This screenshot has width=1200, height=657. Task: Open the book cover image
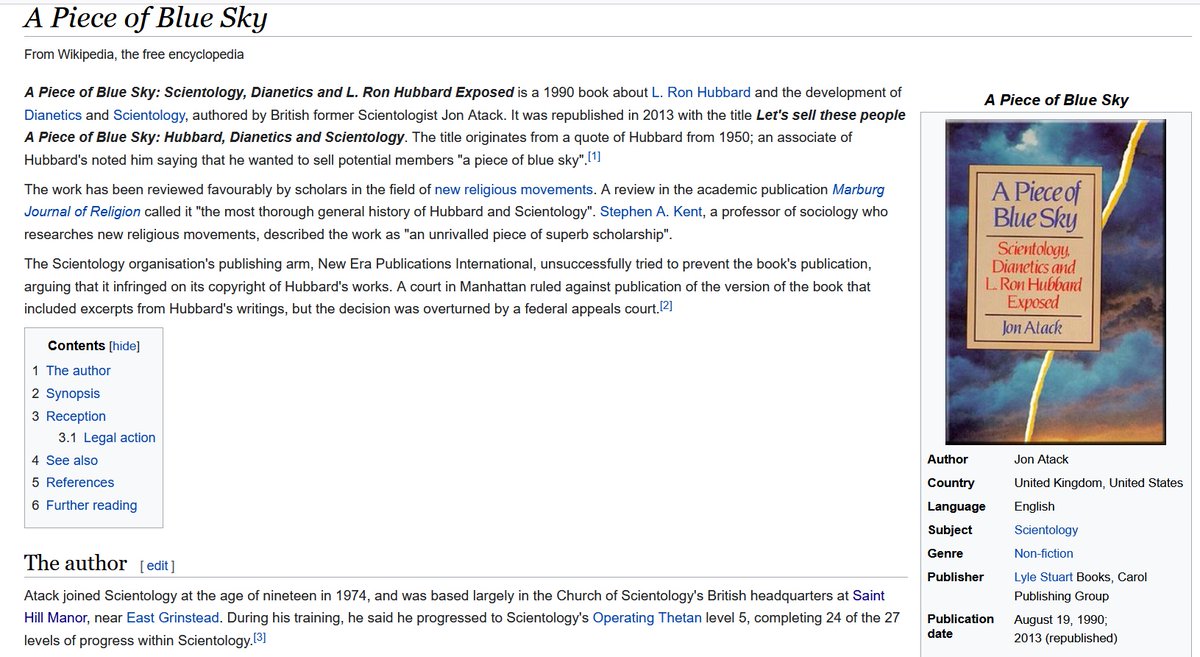(1055, 282)
